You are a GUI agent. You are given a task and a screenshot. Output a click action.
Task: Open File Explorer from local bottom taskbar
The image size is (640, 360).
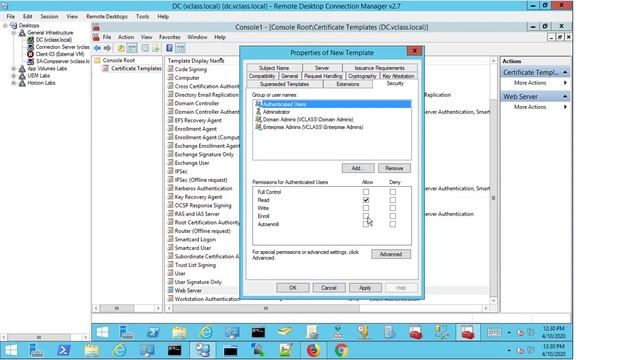click(x=91, y=350)
